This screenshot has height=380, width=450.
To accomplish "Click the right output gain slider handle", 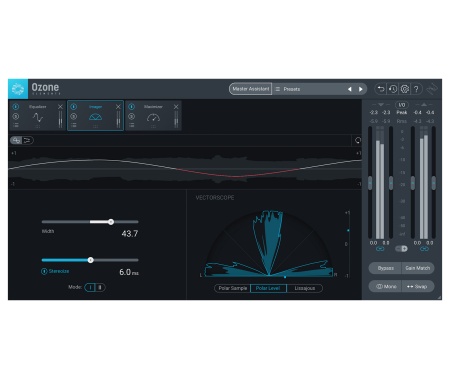I will click(434, 183).
